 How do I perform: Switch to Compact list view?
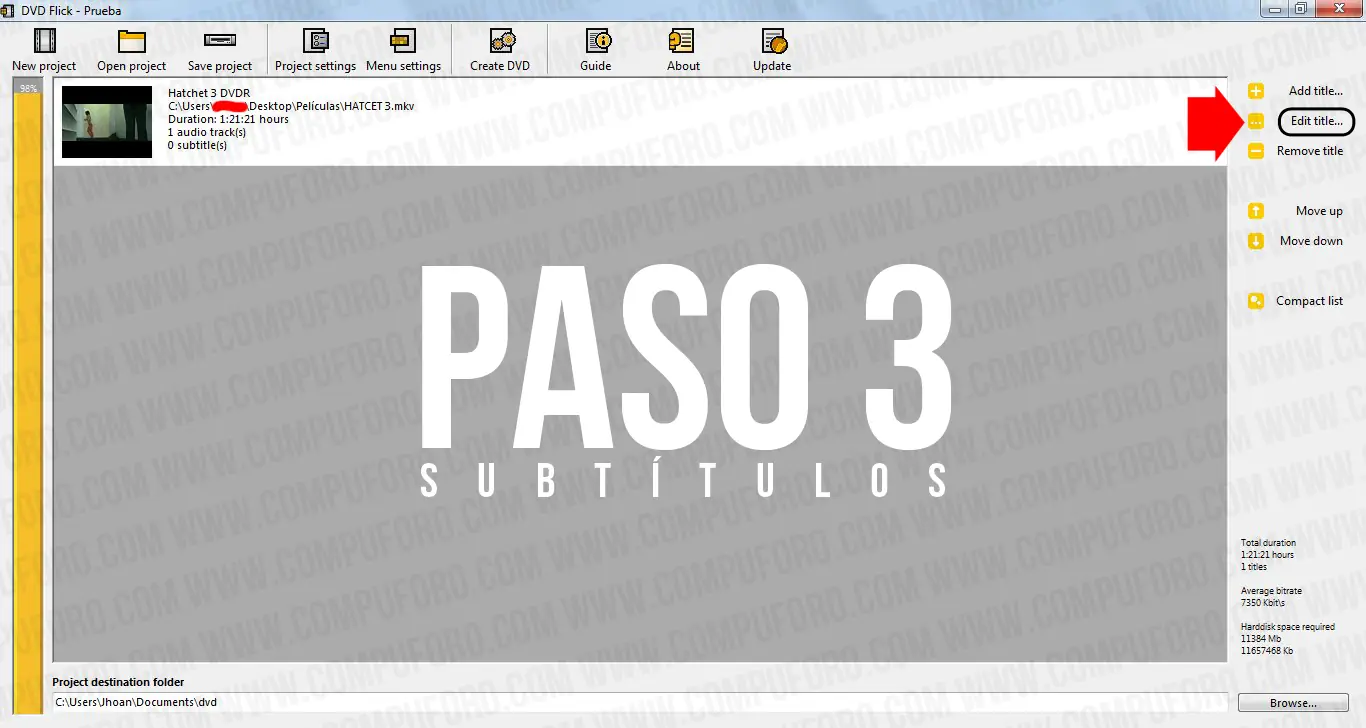click(x=1255, y=300)
